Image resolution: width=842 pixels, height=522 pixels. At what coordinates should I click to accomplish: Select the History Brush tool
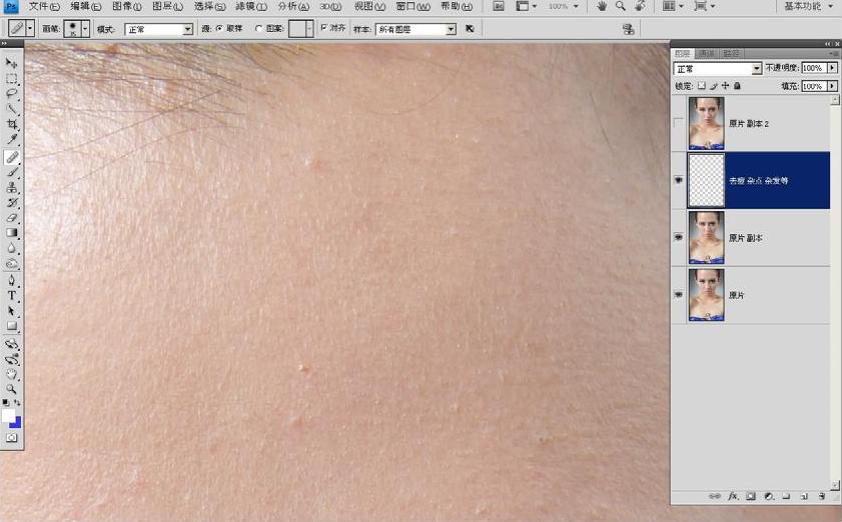pos(11,202)
